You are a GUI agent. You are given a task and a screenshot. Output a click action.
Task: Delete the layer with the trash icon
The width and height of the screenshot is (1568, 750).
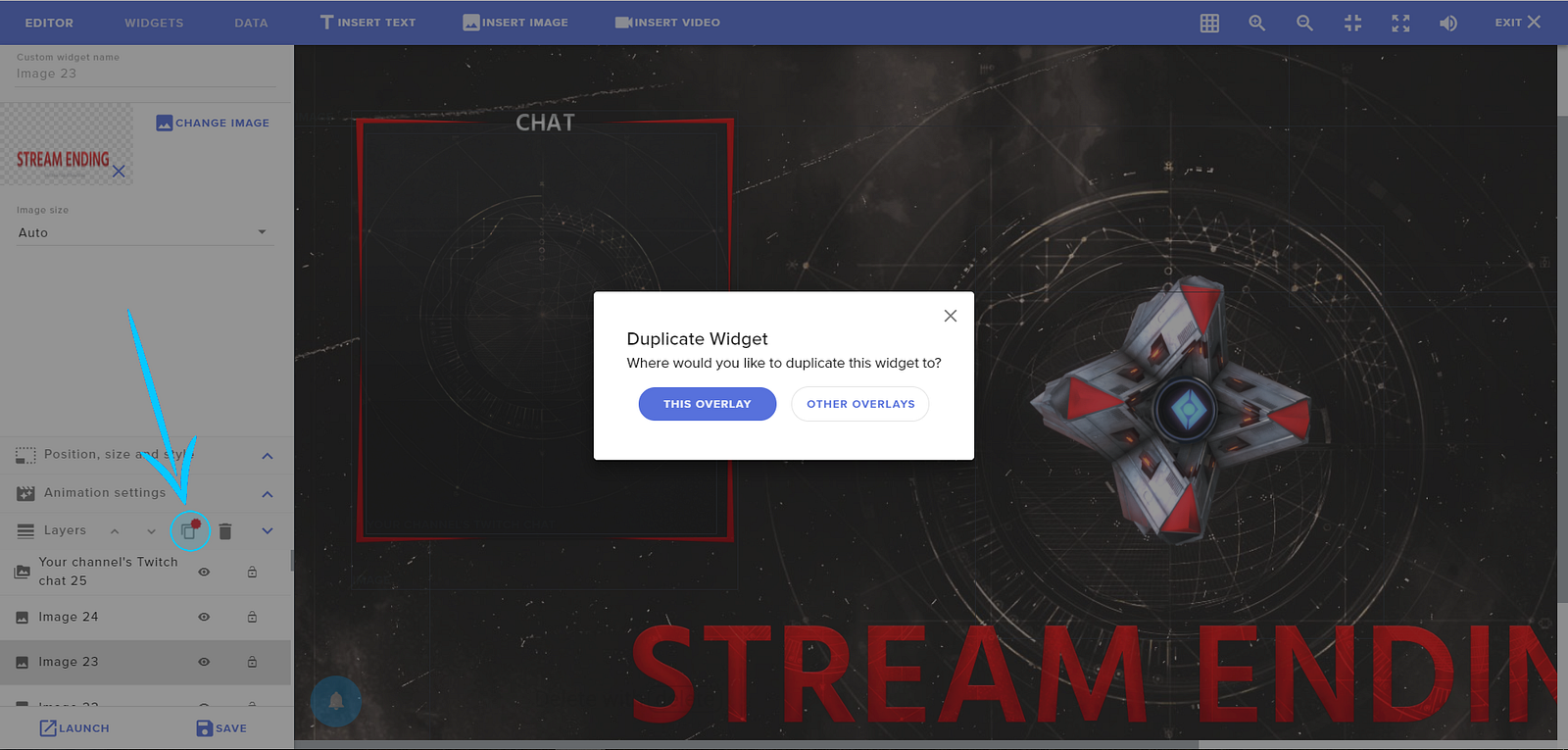(225, 531)
